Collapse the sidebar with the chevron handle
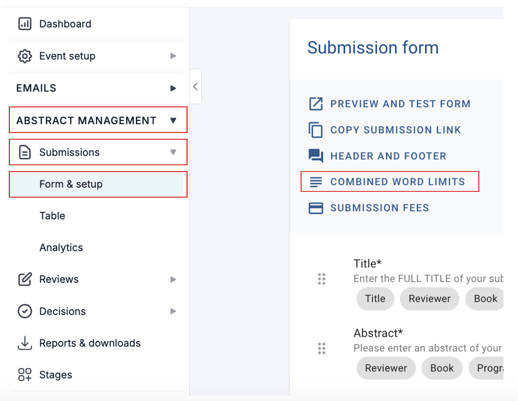This screenshot has height=401, width=518. click(195, 87)
